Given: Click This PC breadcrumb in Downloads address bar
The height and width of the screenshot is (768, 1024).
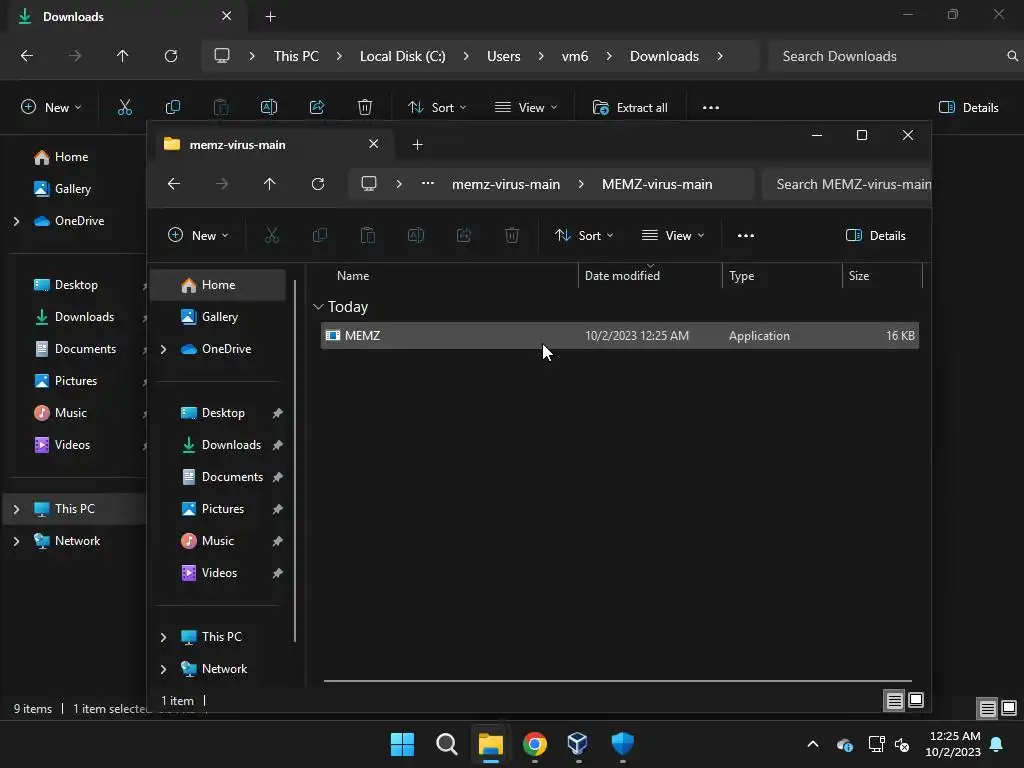Looking at the screenshot, I should [296, 56].
